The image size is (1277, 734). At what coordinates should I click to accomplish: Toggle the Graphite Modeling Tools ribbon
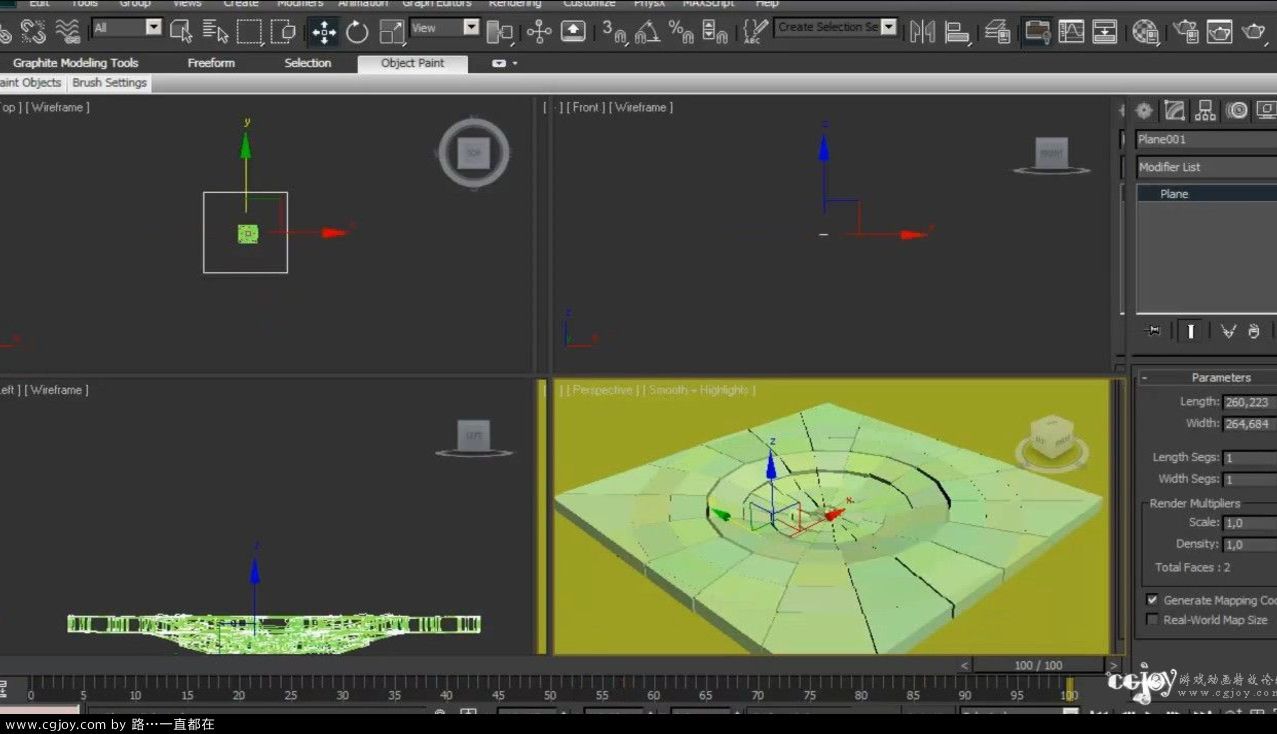click(1037, 31)
